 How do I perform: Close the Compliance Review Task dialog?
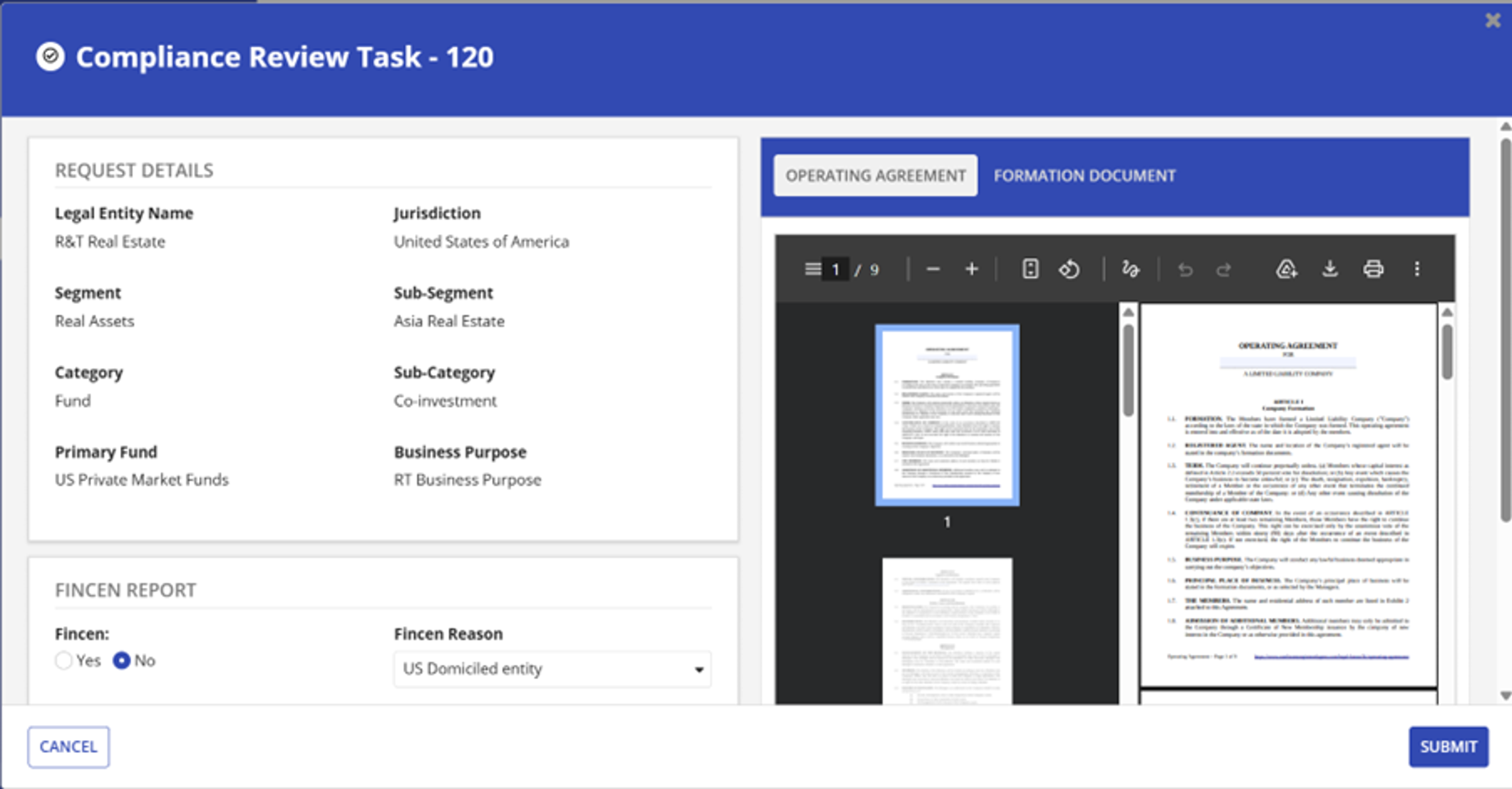(1493, 20)
